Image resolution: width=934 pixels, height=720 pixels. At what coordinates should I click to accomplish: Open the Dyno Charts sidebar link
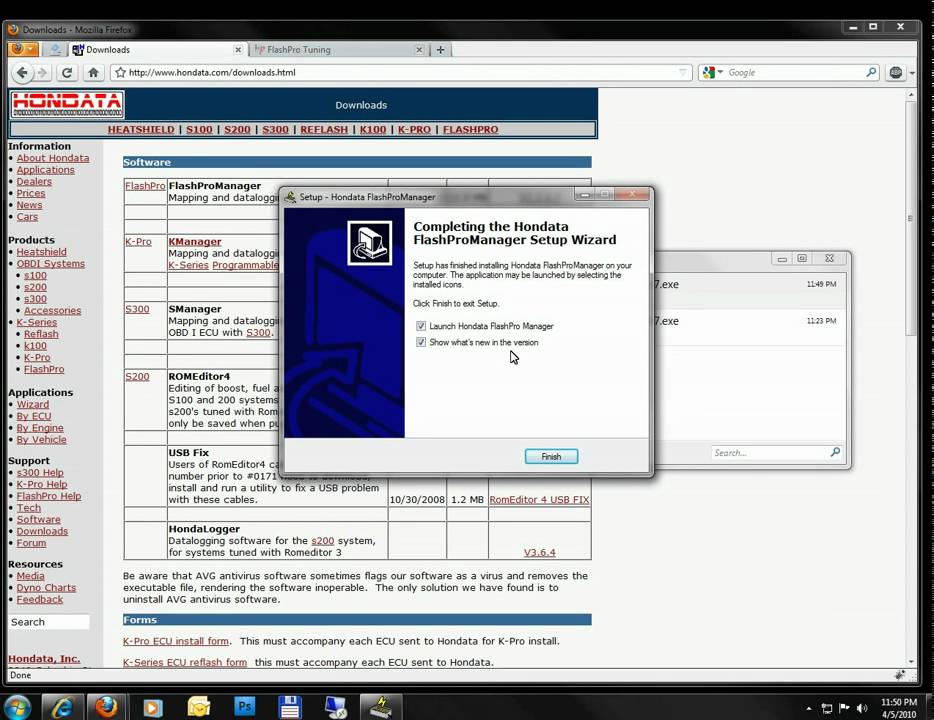[x=46, y=588]
